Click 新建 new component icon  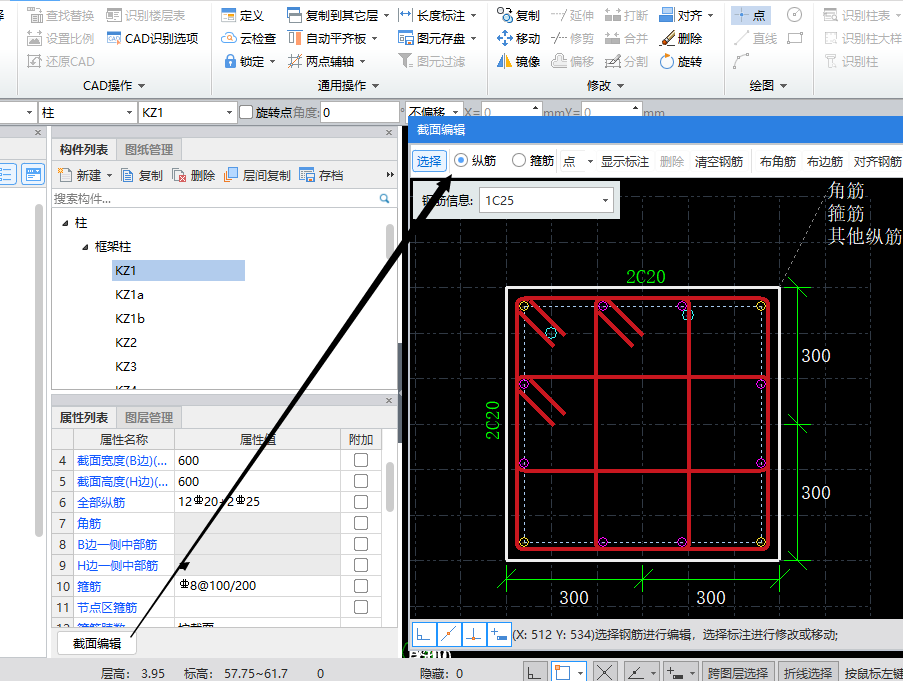coord(65,175)
